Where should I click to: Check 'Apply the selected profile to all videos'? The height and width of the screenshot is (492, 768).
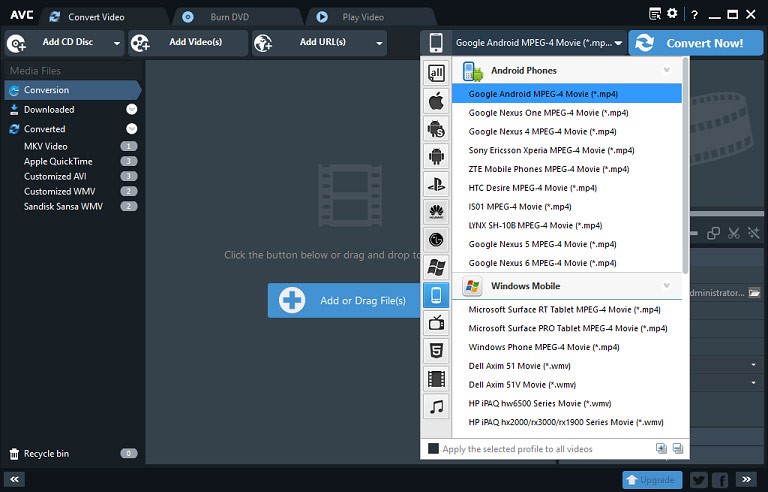tap(433, 448)
